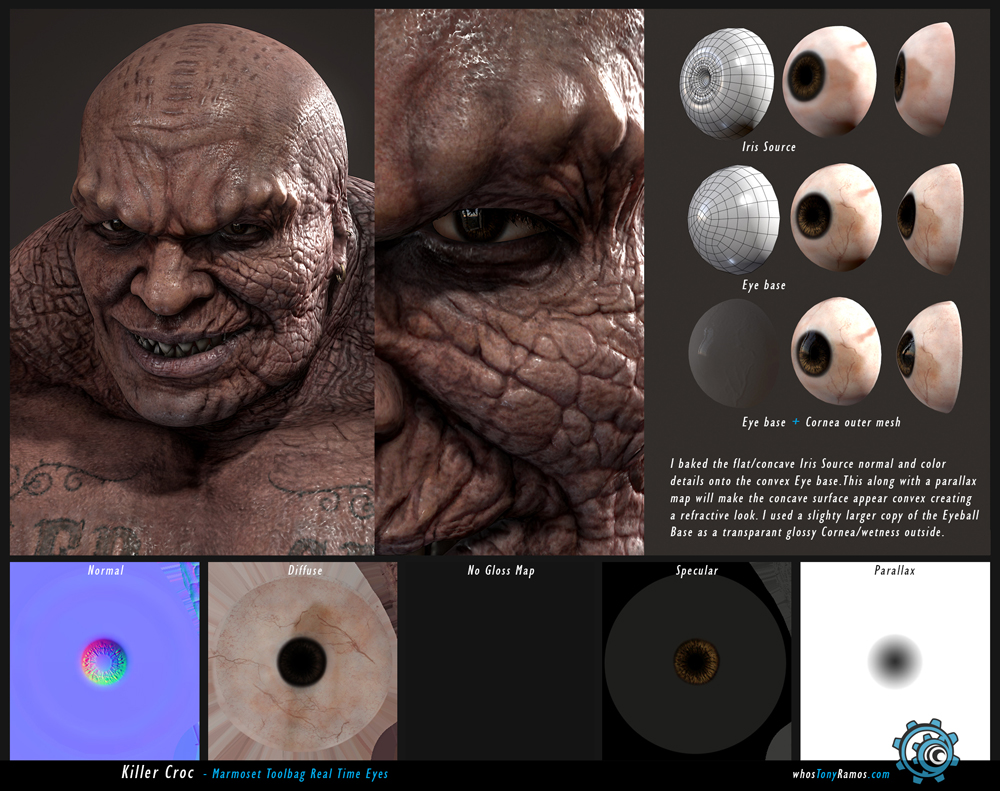Click the Eye base wireframe eyeball
Viewport: 1000px width, 791px height.
click(x=733, y=219)
